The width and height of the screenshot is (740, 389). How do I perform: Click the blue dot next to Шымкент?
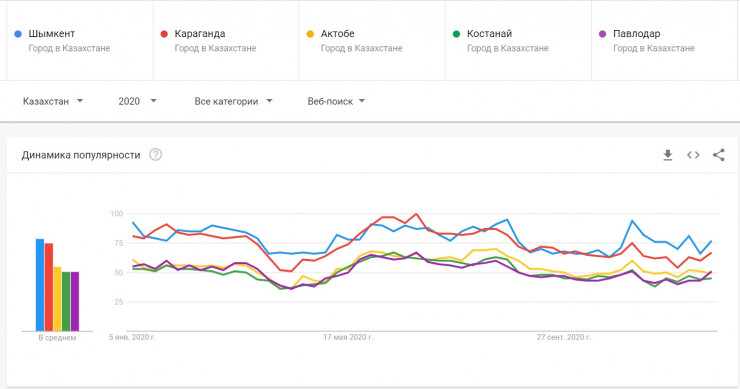click(x=18, y=34)
